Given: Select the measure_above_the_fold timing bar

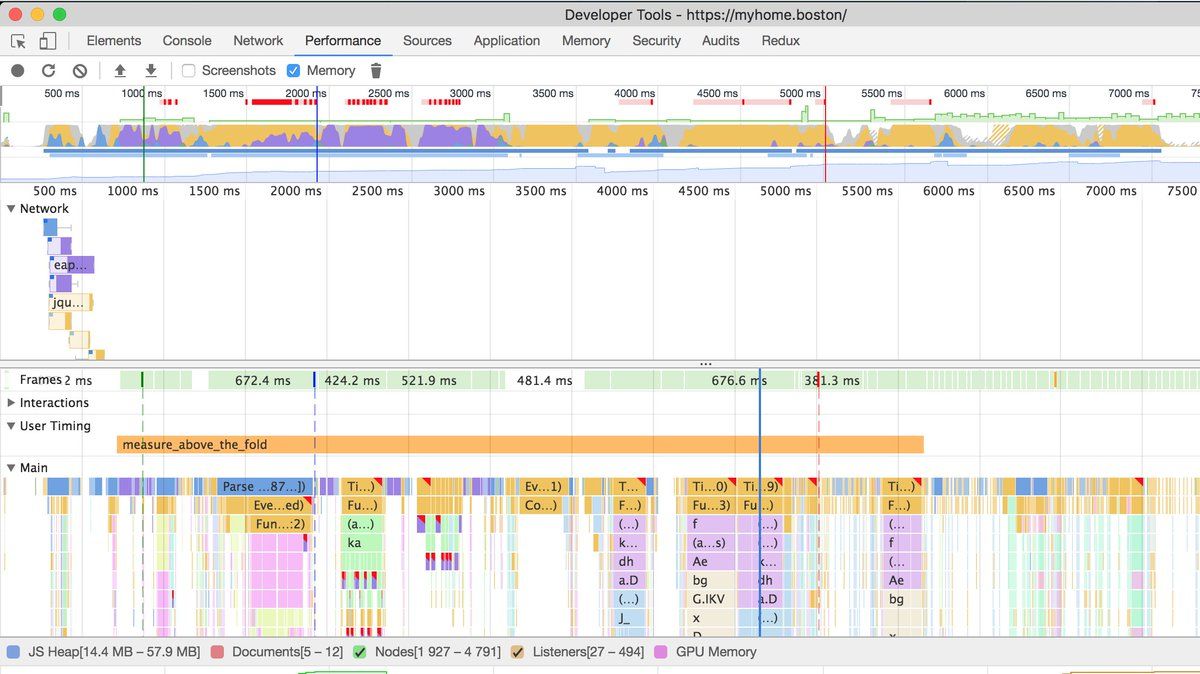Looking at the screenshot, I should (520, 445).
